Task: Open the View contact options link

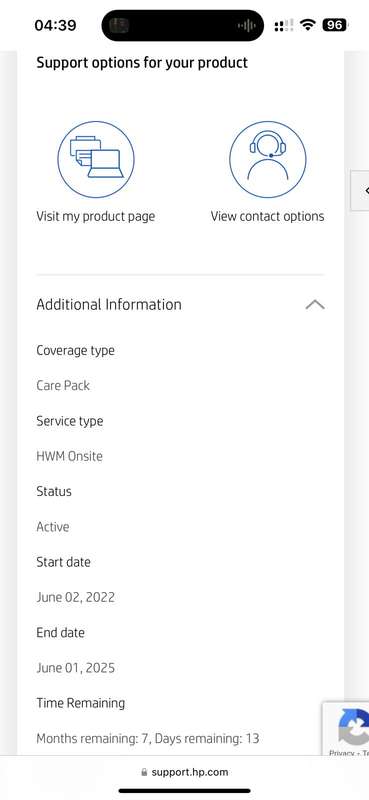Action: click(267, 216)
